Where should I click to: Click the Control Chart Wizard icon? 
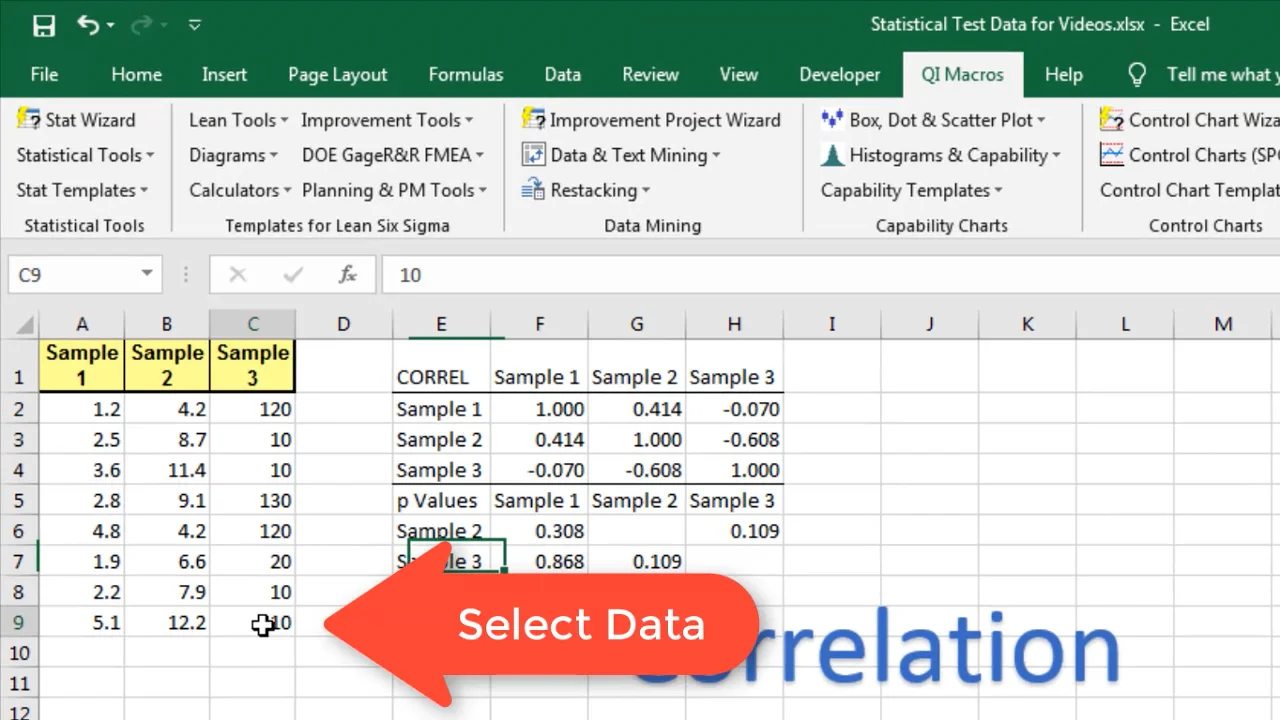point(1112,120)
